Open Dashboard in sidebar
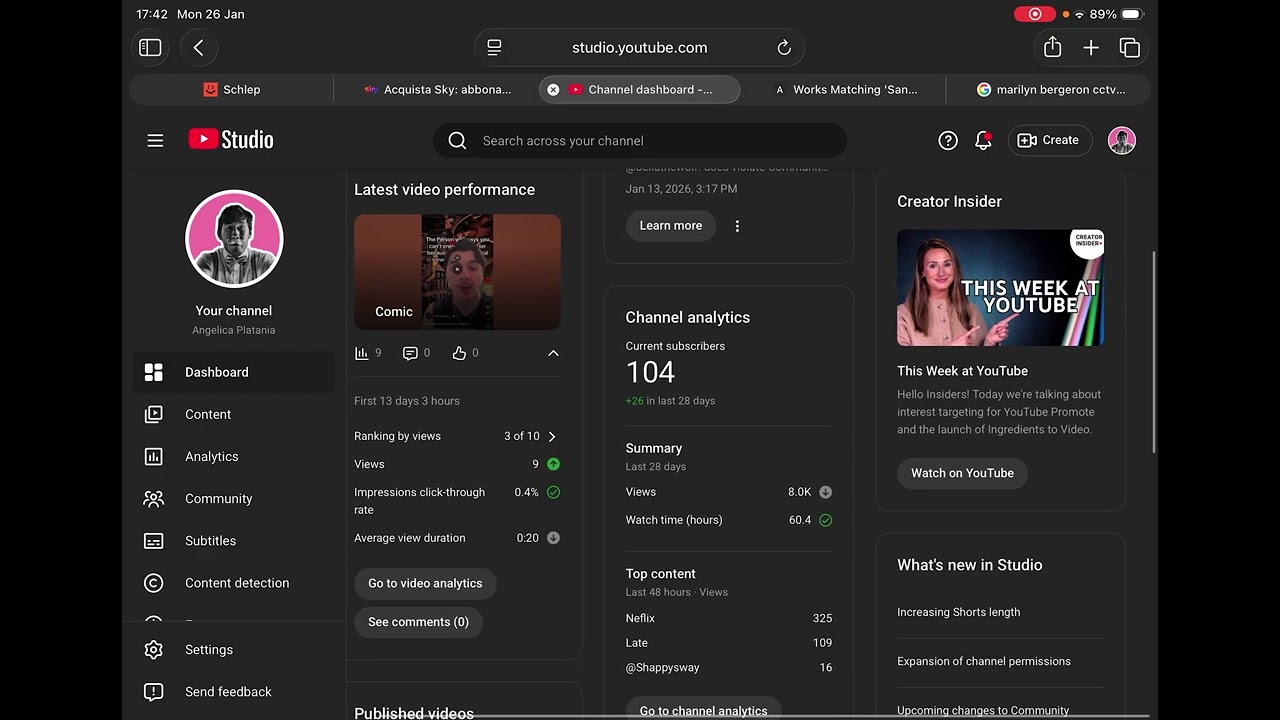 (234, 372)
